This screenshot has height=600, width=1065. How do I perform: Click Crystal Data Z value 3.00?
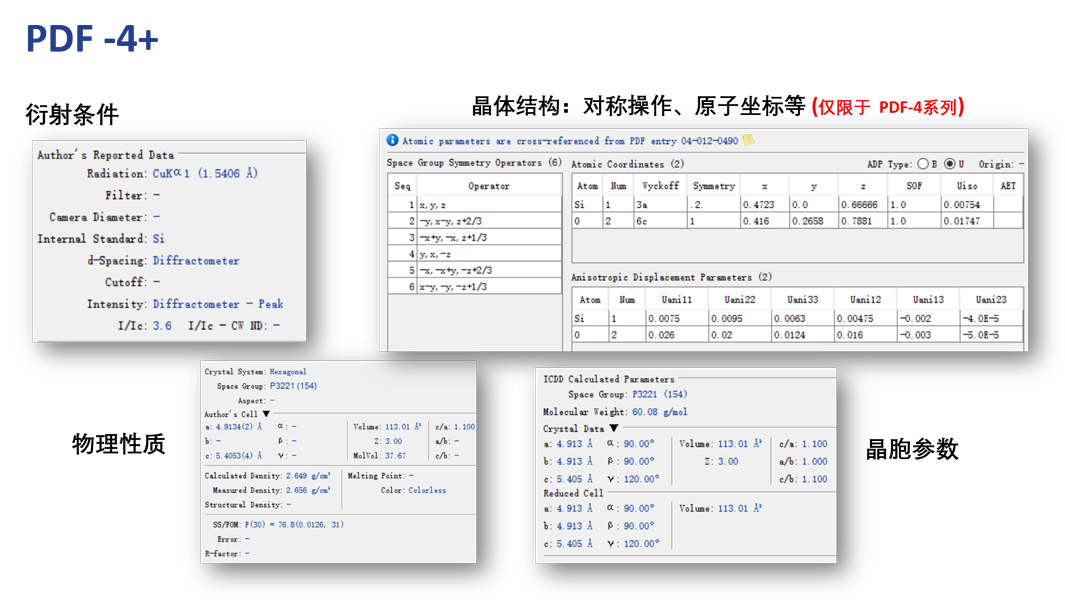[x=727, y=461]
